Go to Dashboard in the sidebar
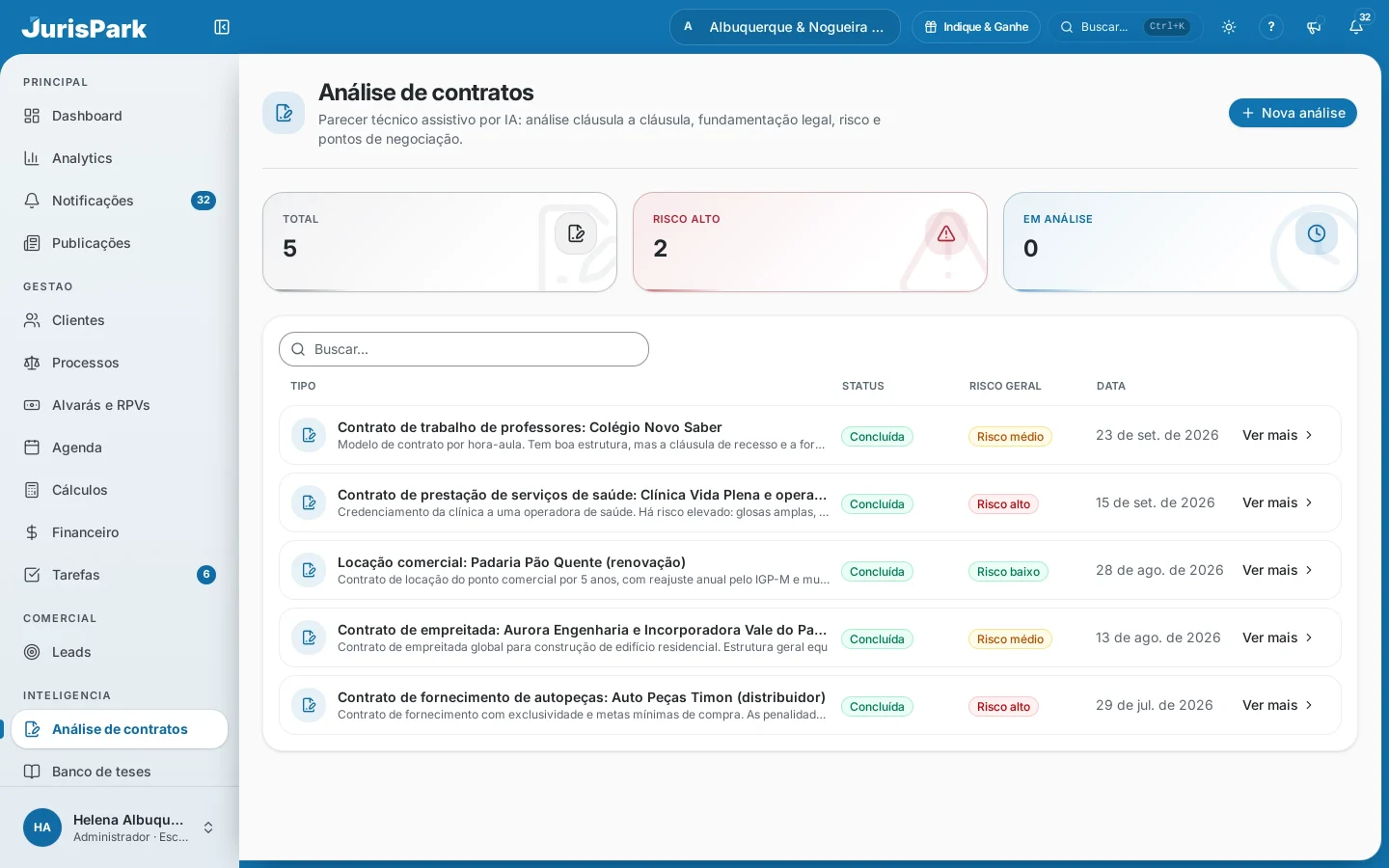This screenshot has width=1389, height=868. 120,116
